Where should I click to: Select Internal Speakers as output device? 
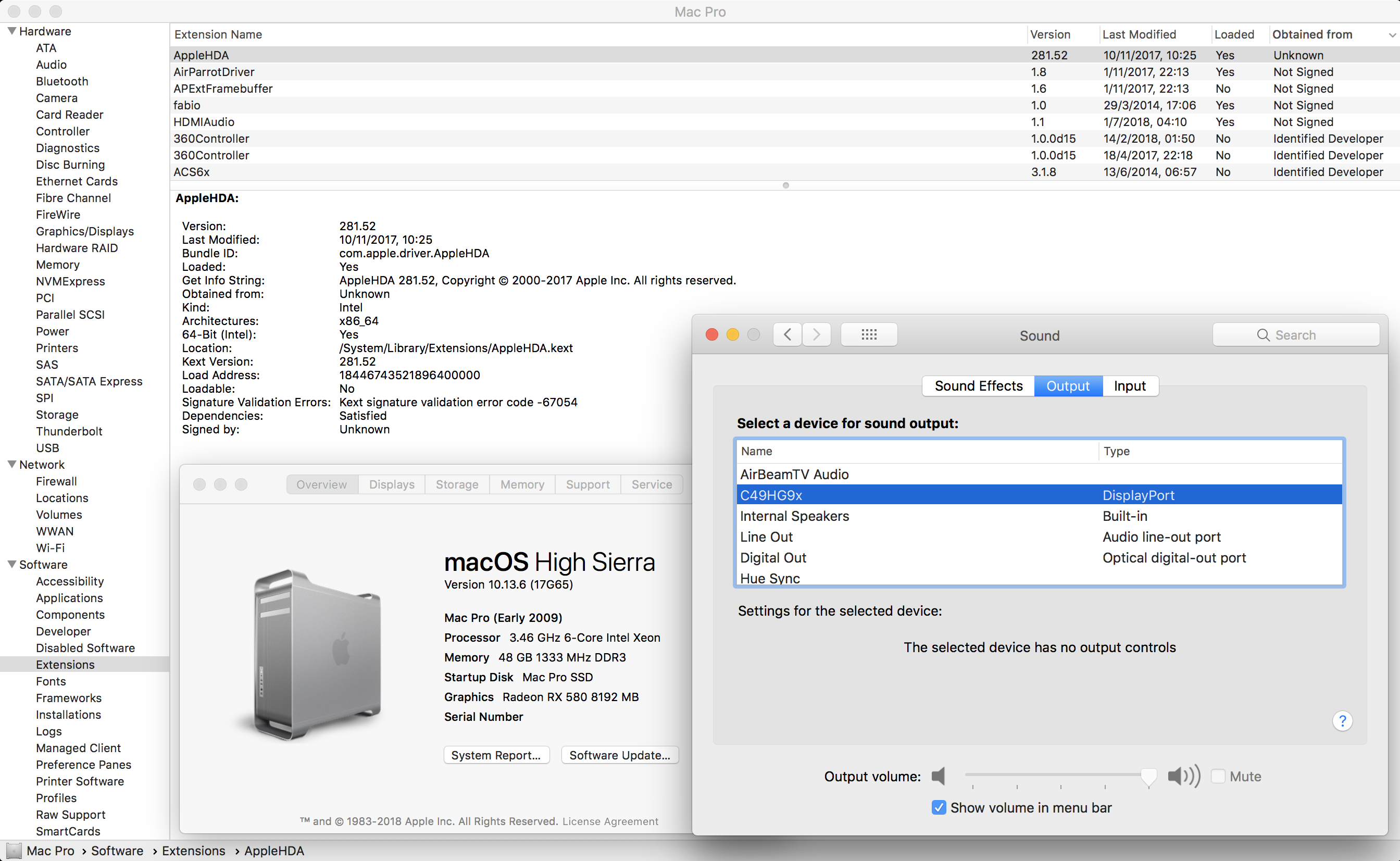(x=795, y=516)
